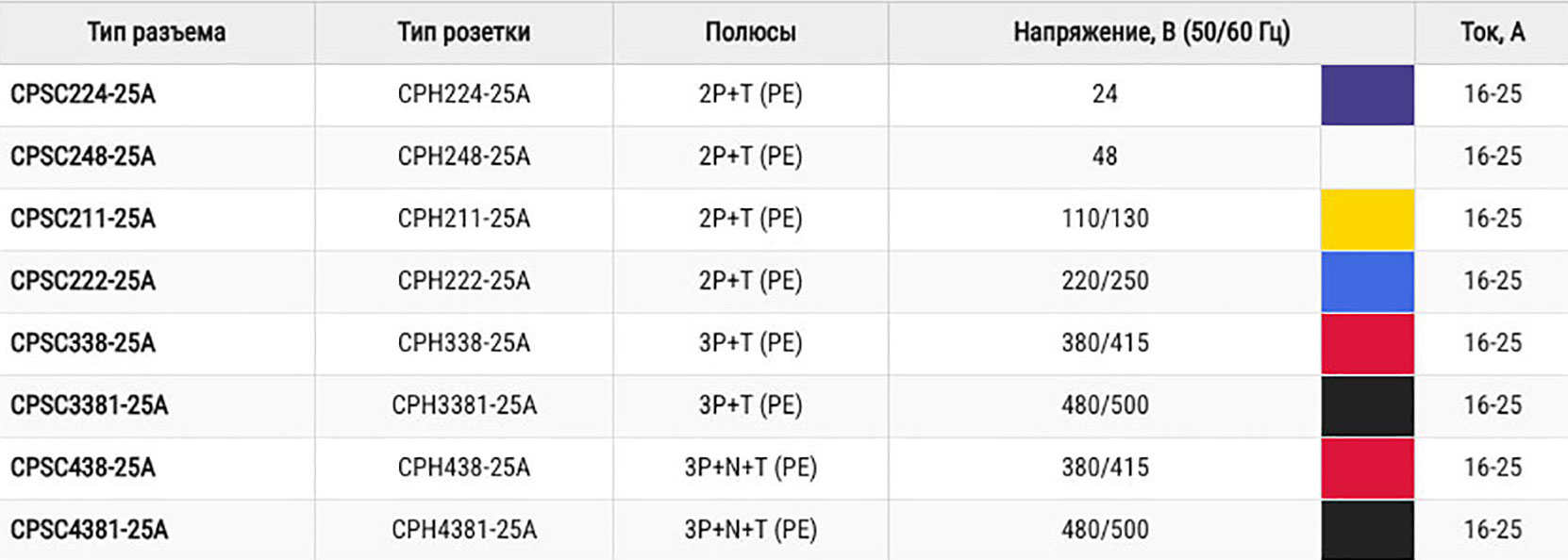This screenshot has width=1568, height=560.
Task: Click the red swatch in CPSC338-25A row
Action: [x=1367, y=343]
